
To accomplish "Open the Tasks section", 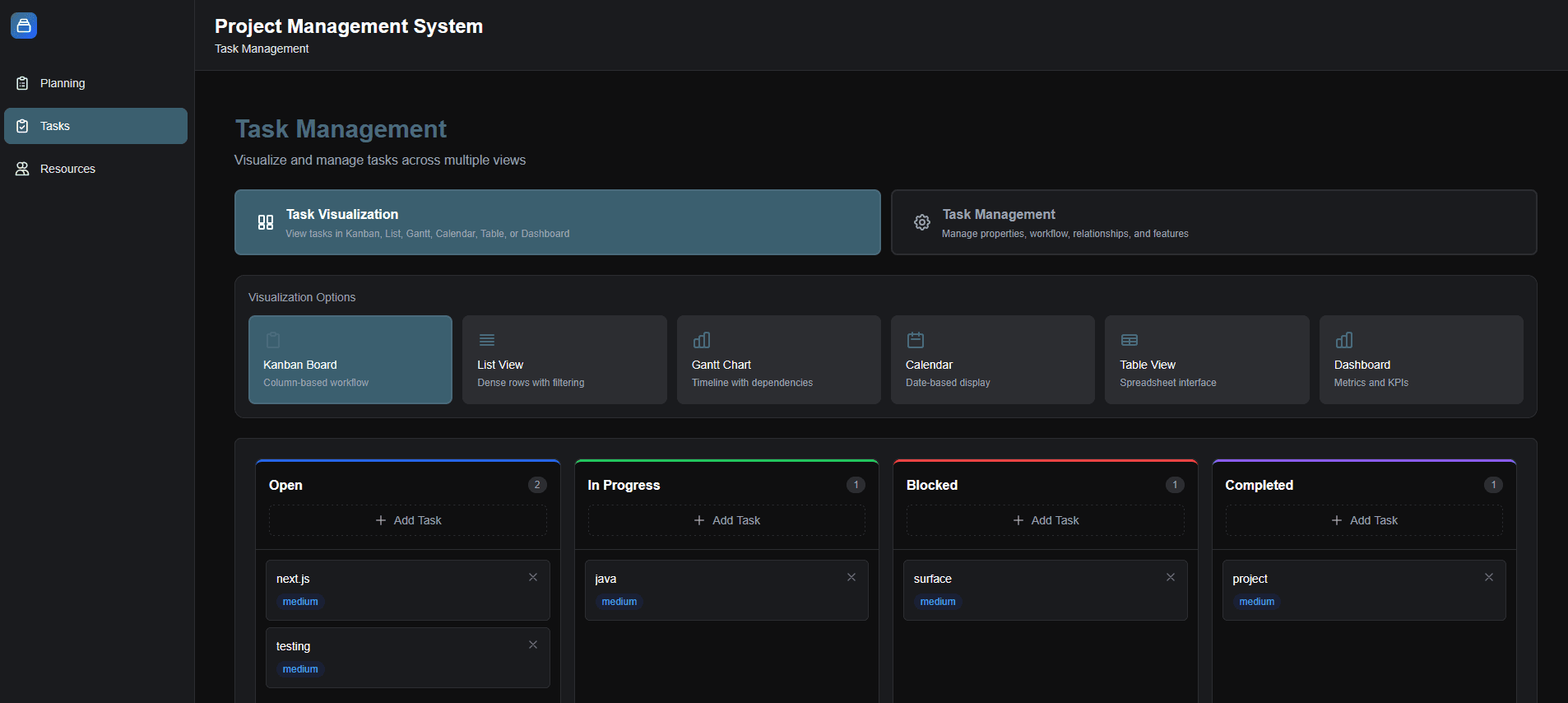I will tap(95, 126).
